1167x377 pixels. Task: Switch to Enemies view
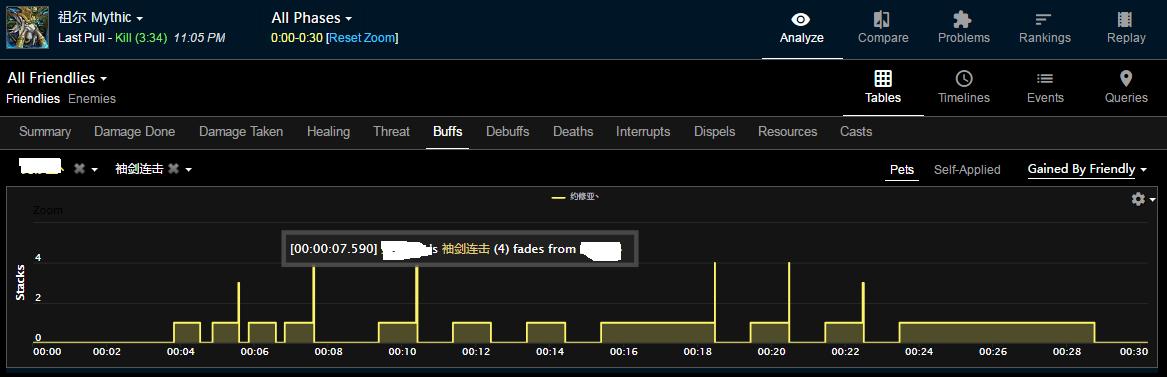tap(92, 99)
